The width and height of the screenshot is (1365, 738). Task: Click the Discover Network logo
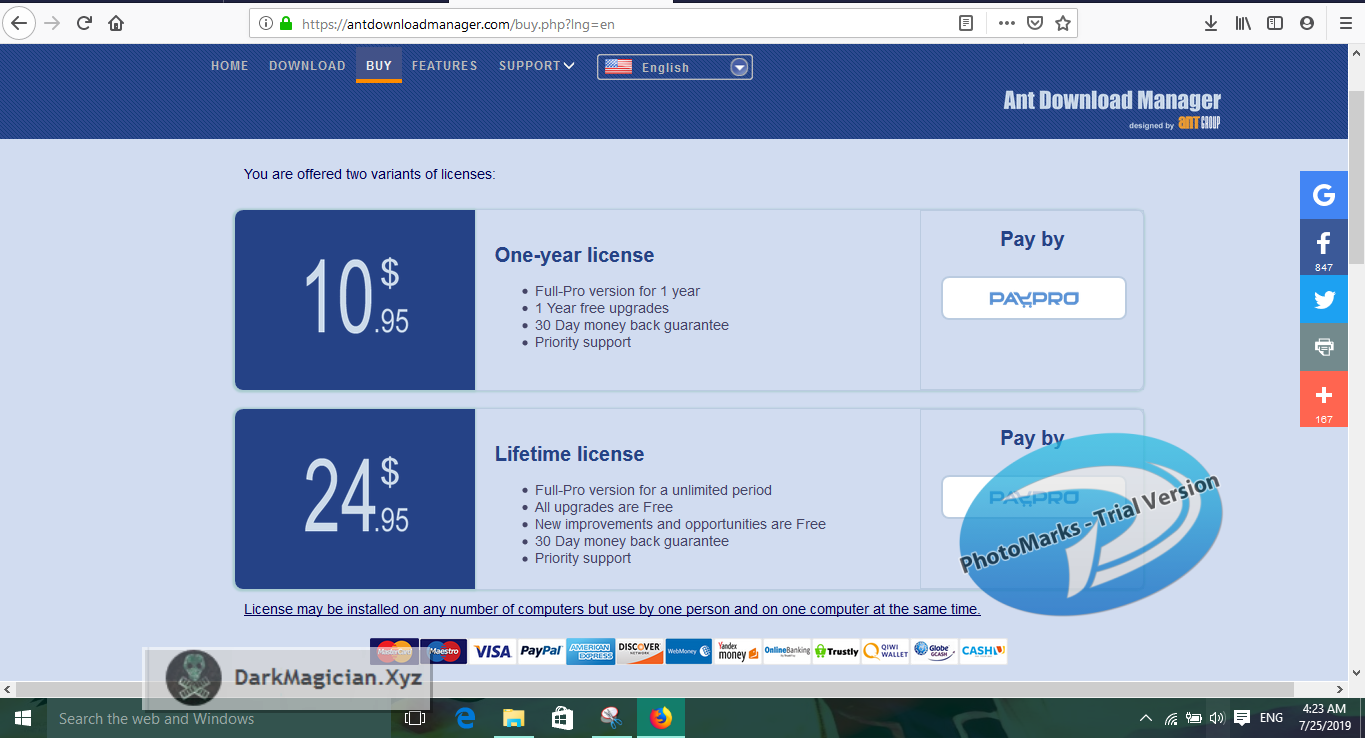click(x=639, y=651)
